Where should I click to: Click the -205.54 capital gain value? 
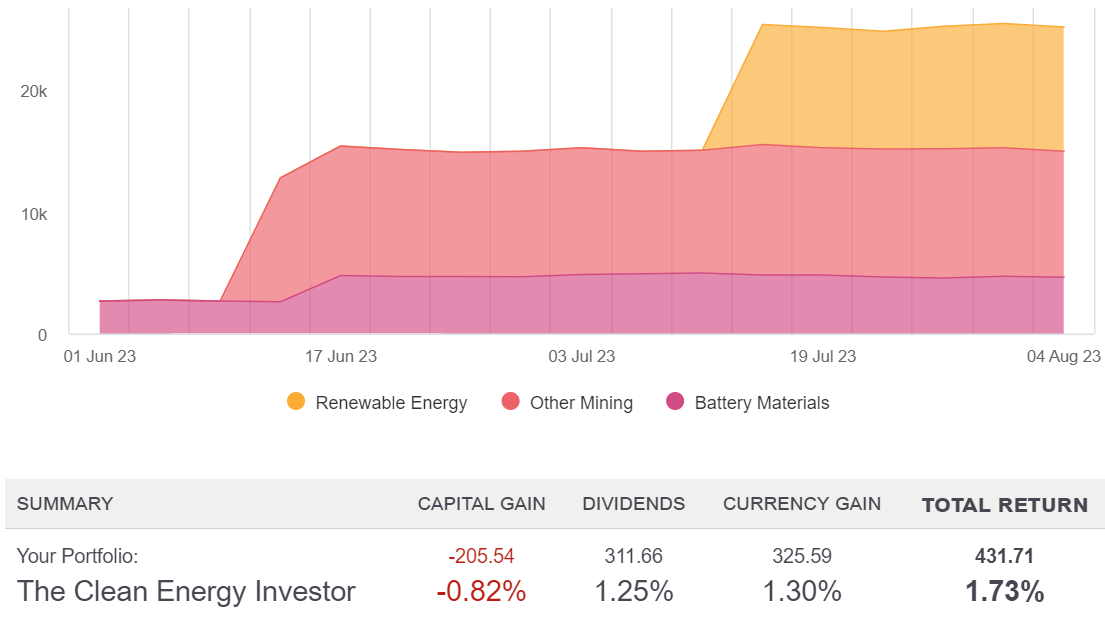482,556
